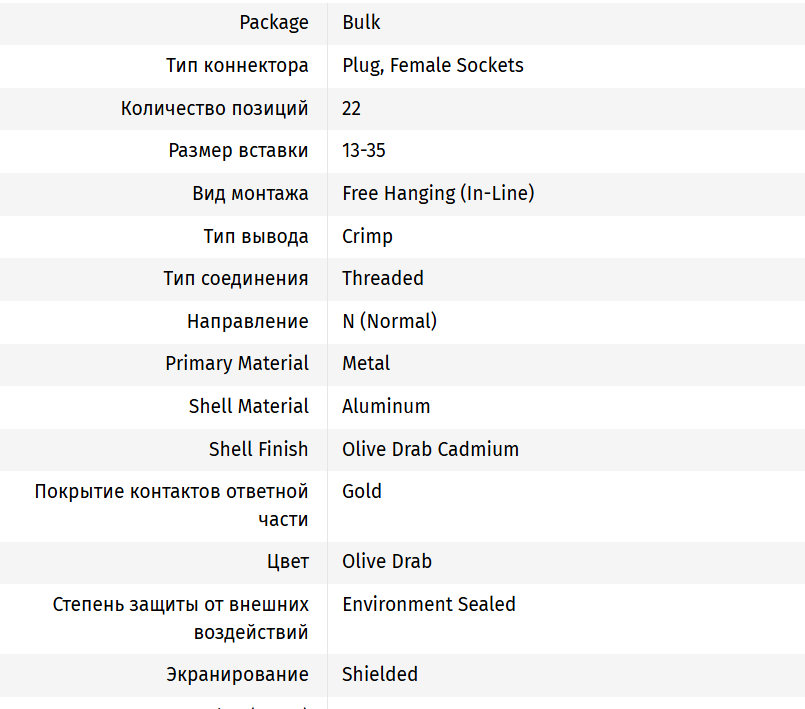Click the Shielded value
Image resolution: width=805 pixels, height=709 pixels.
(x=379, y=674)
